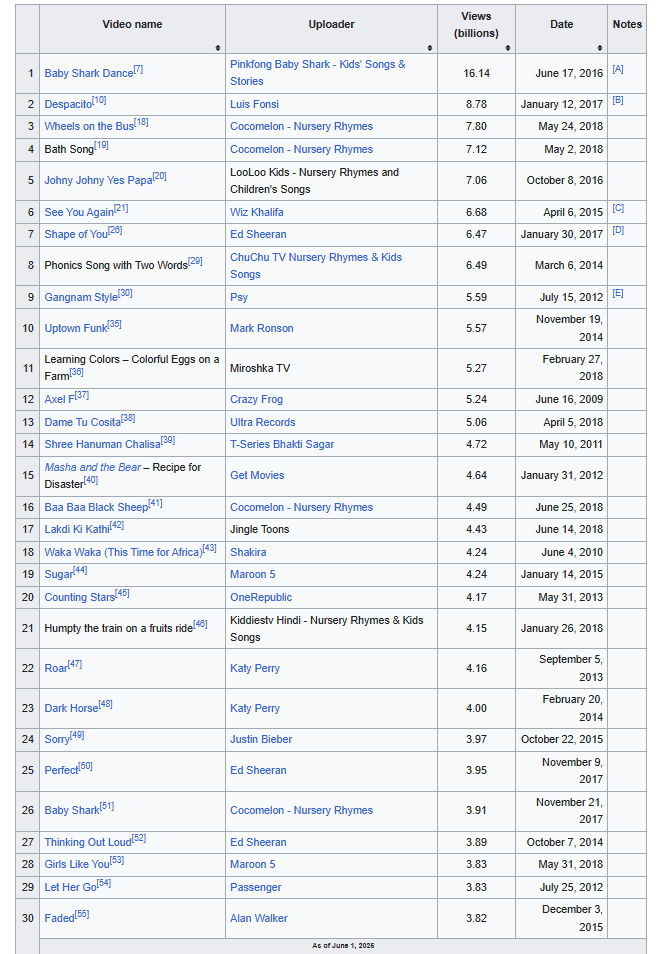The height and width of the screenshot is (954, 672).
Task: Open the Ultra Records link
Action: click(x=263, y=423)
